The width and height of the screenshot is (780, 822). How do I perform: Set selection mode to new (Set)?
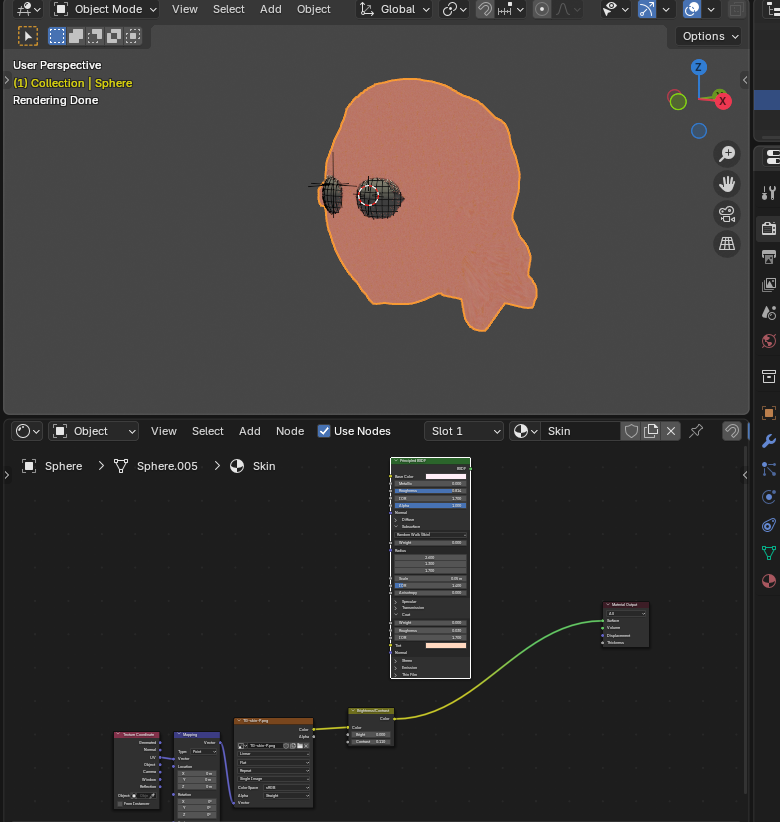57,36
